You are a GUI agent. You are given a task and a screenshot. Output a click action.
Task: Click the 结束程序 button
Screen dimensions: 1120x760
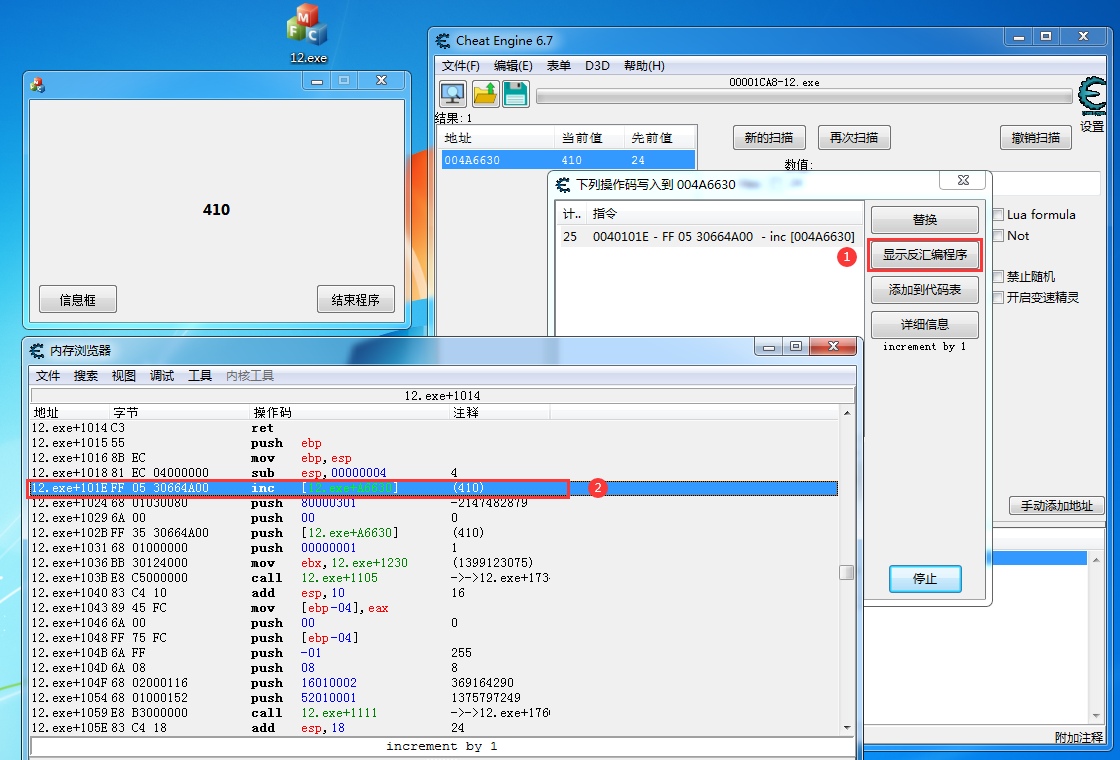click(356, 299)
